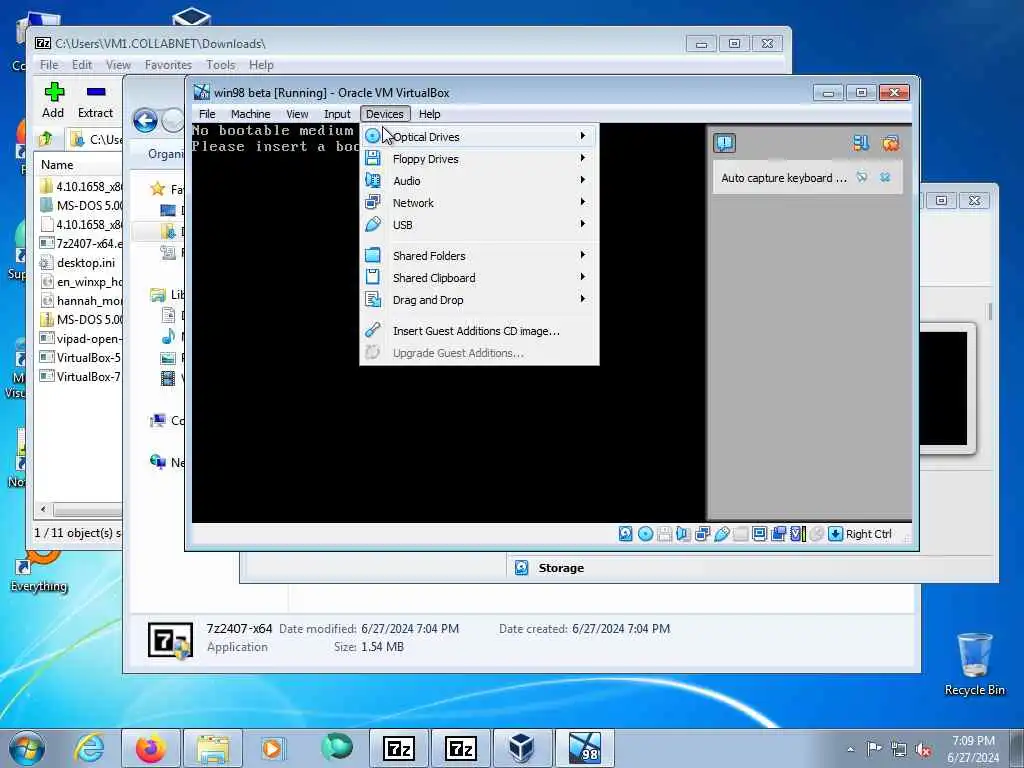
Task: Click the optical drive status bar icon
Action: coord(645,534)
